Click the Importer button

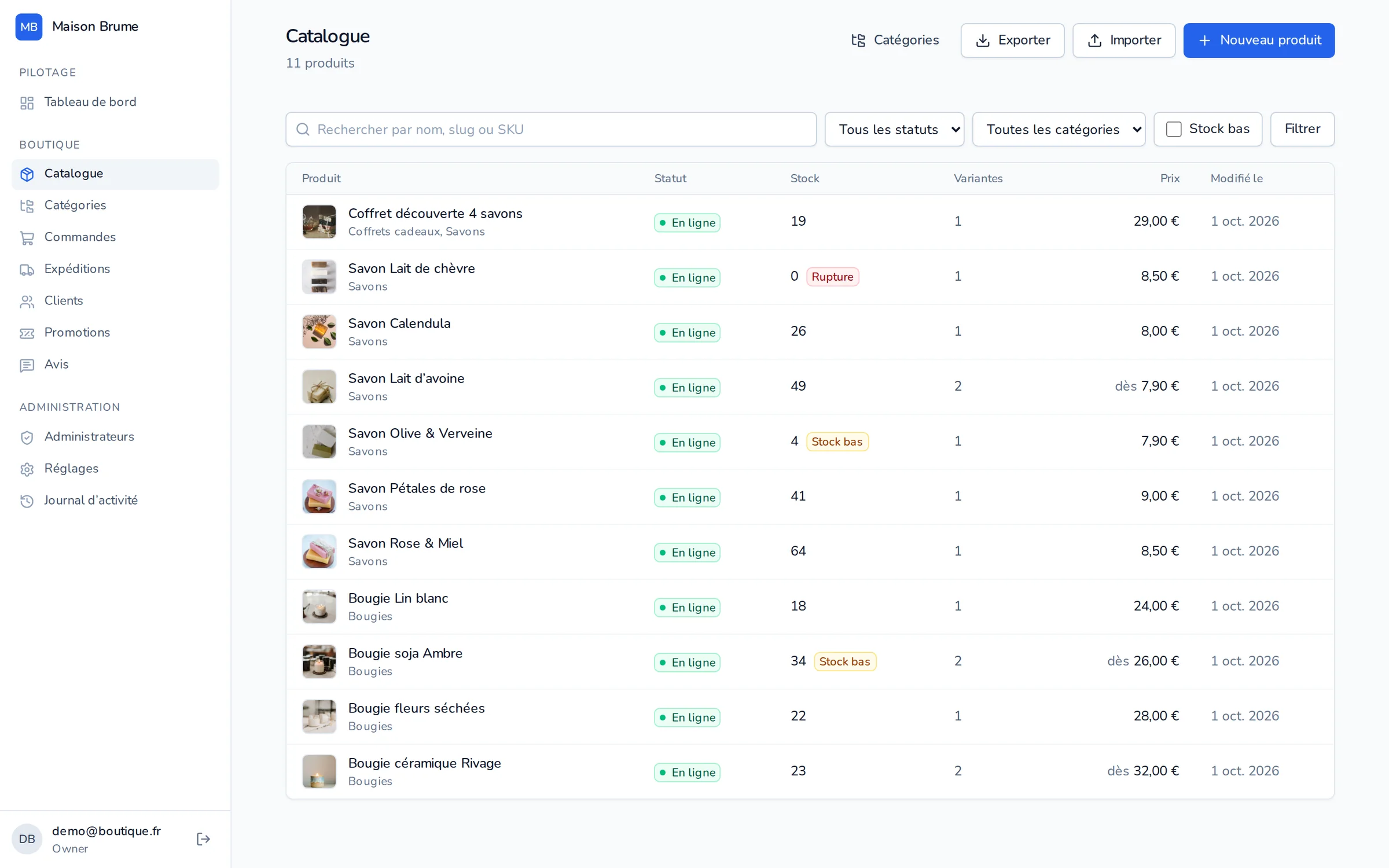click(1123, 41)
